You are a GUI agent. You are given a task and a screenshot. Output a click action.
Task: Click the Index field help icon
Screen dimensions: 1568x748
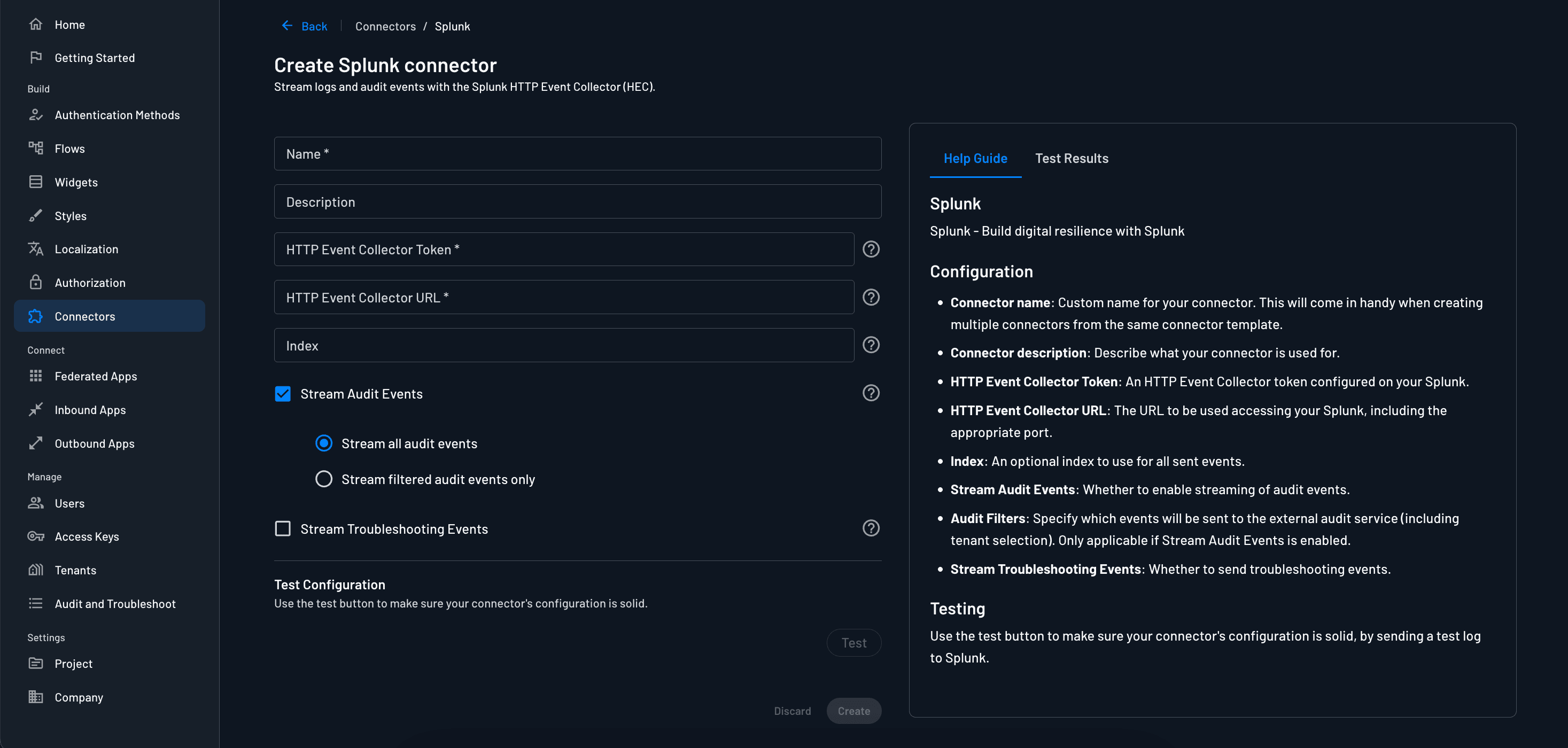(871, 345)
